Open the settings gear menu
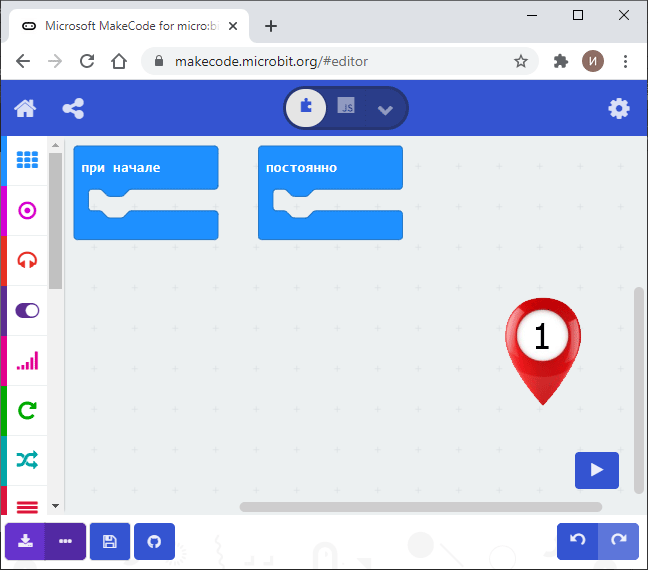The height and width of the screenshot is (570, 648). (x=619, y=109)
